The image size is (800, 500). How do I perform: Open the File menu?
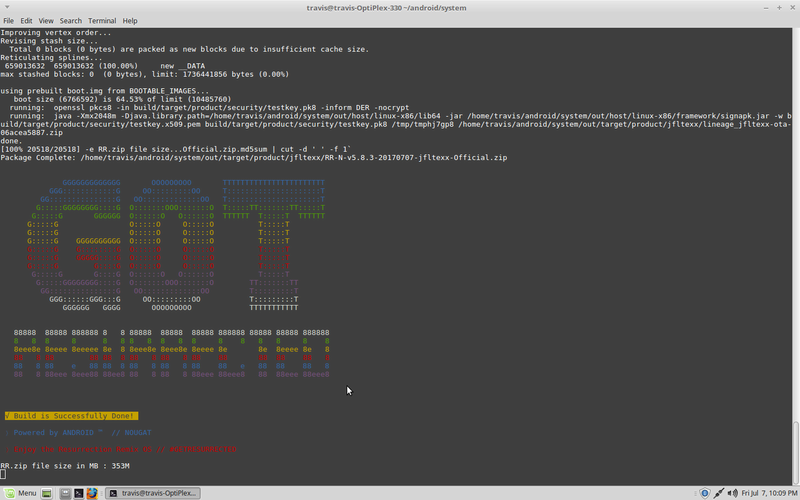tap(9, 21)
